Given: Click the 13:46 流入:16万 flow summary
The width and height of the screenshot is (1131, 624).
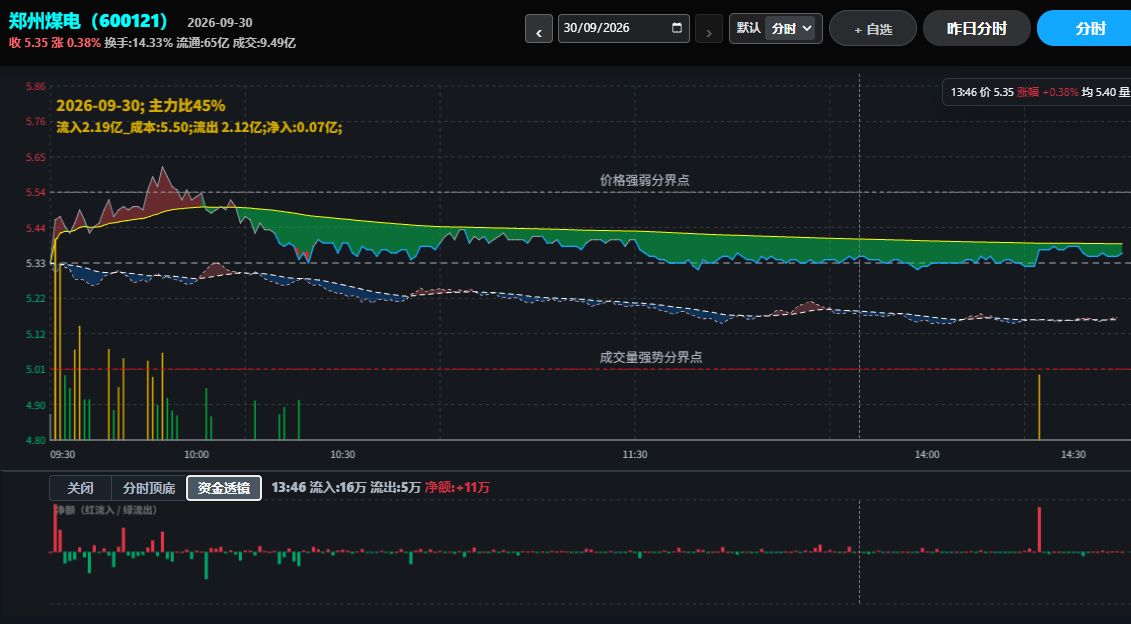Looking at the screenshot, I should coord(380,488).
